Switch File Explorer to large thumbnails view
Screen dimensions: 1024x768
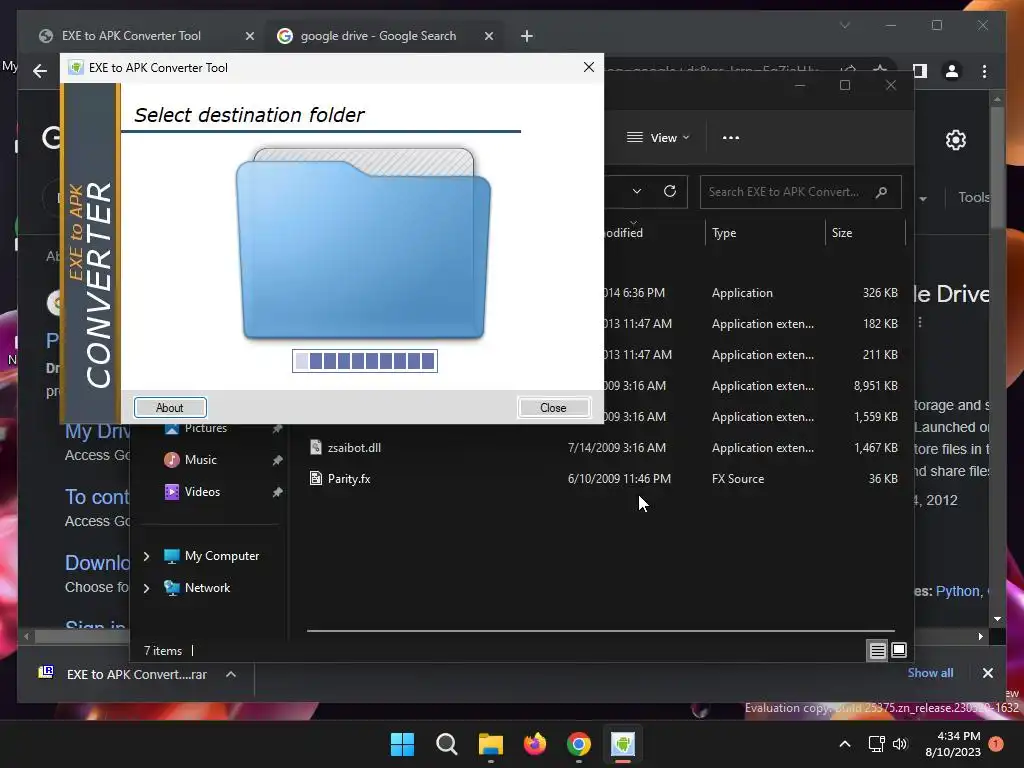899,650
